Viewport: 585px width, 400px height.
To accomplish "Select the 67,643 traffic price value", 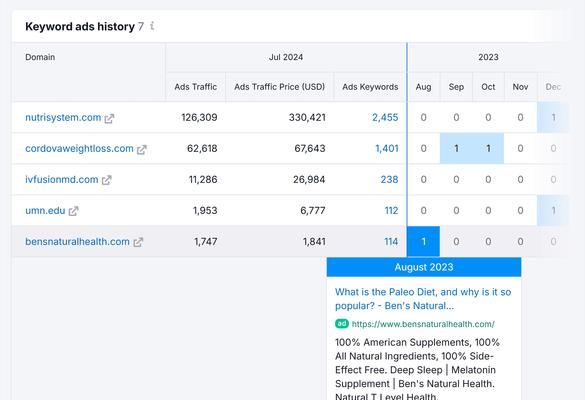I will click(310, 149).
